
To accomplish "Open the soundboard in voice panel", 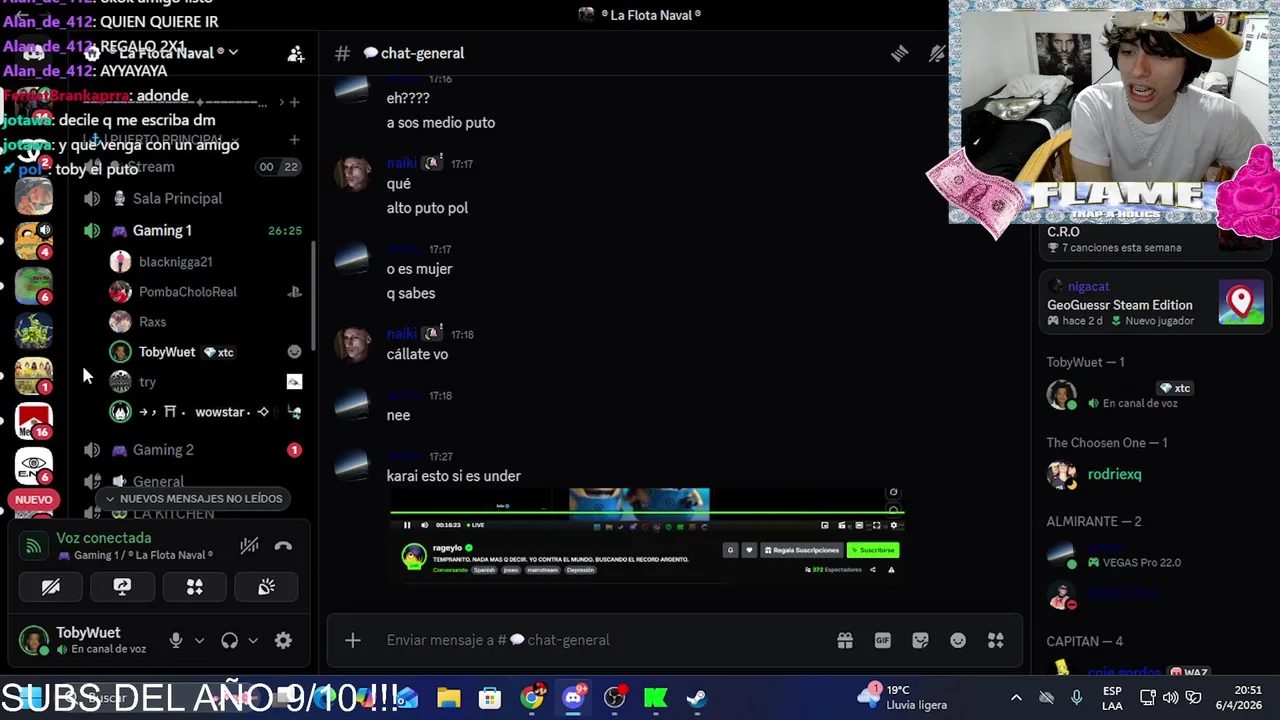I will pos(266,587).
